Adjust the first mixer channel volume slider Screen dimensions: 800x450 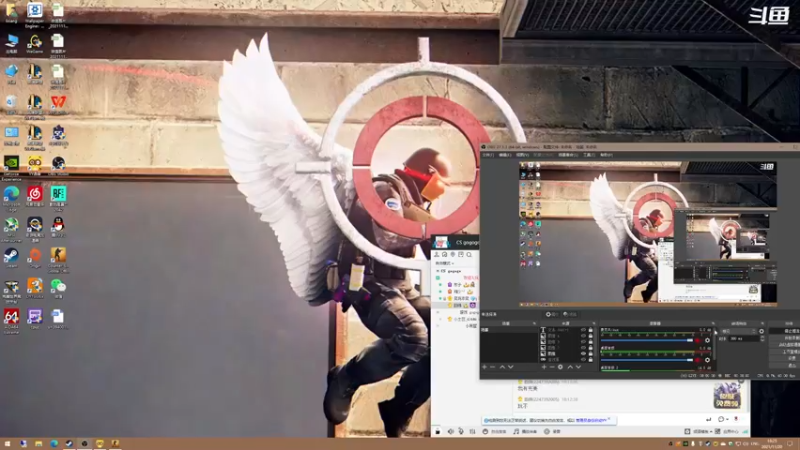coord(647,340)
